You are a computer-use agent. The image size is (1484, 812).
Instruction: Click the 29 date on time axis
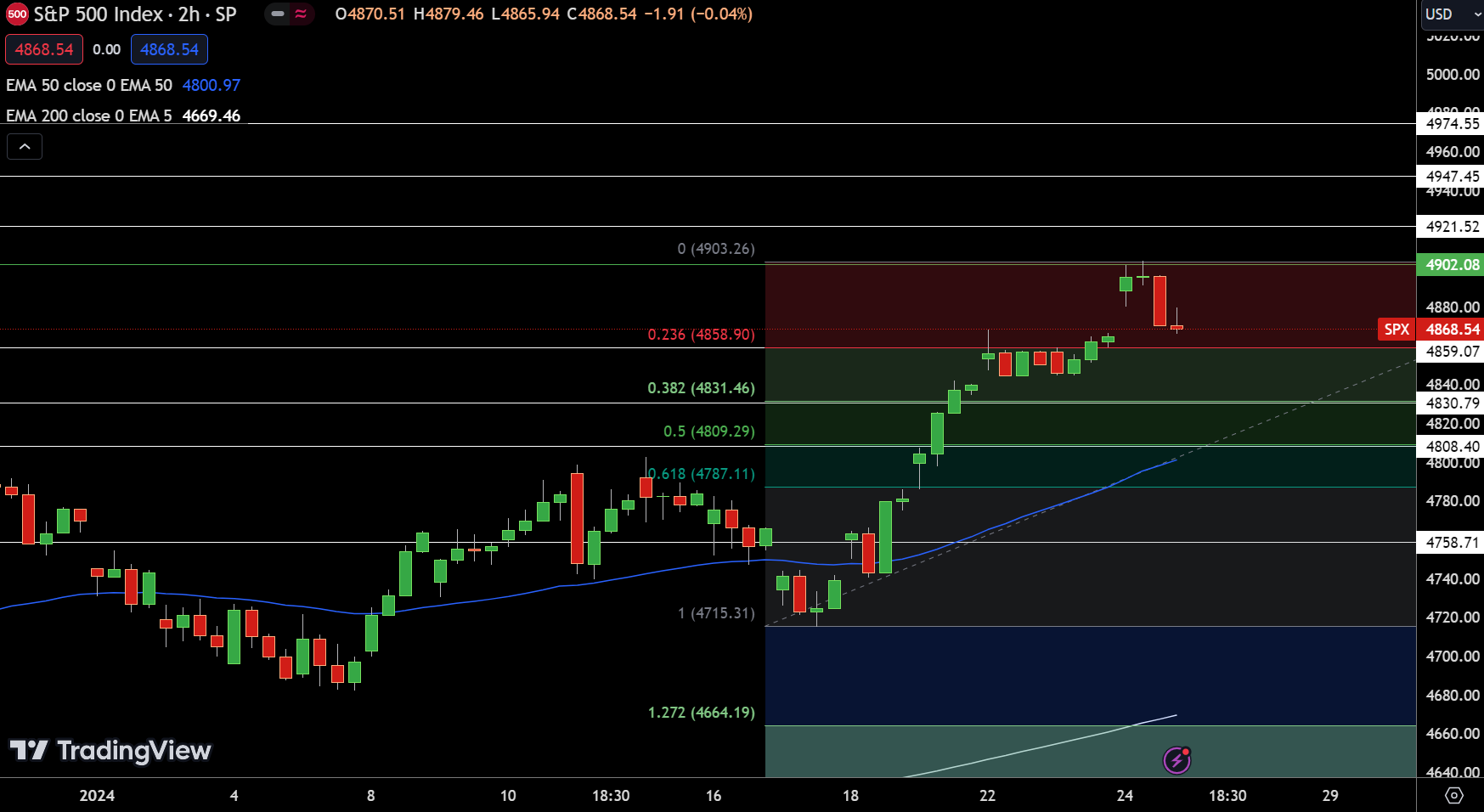1330,796
